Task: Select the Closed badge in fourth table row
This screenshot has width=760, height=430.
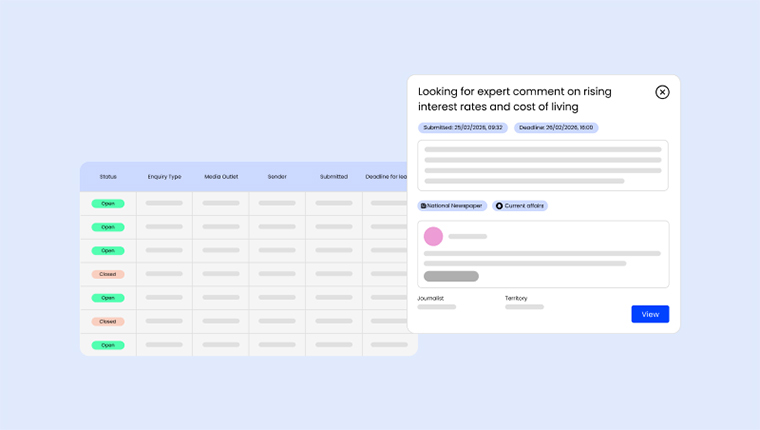Action: tap(108, 274)
